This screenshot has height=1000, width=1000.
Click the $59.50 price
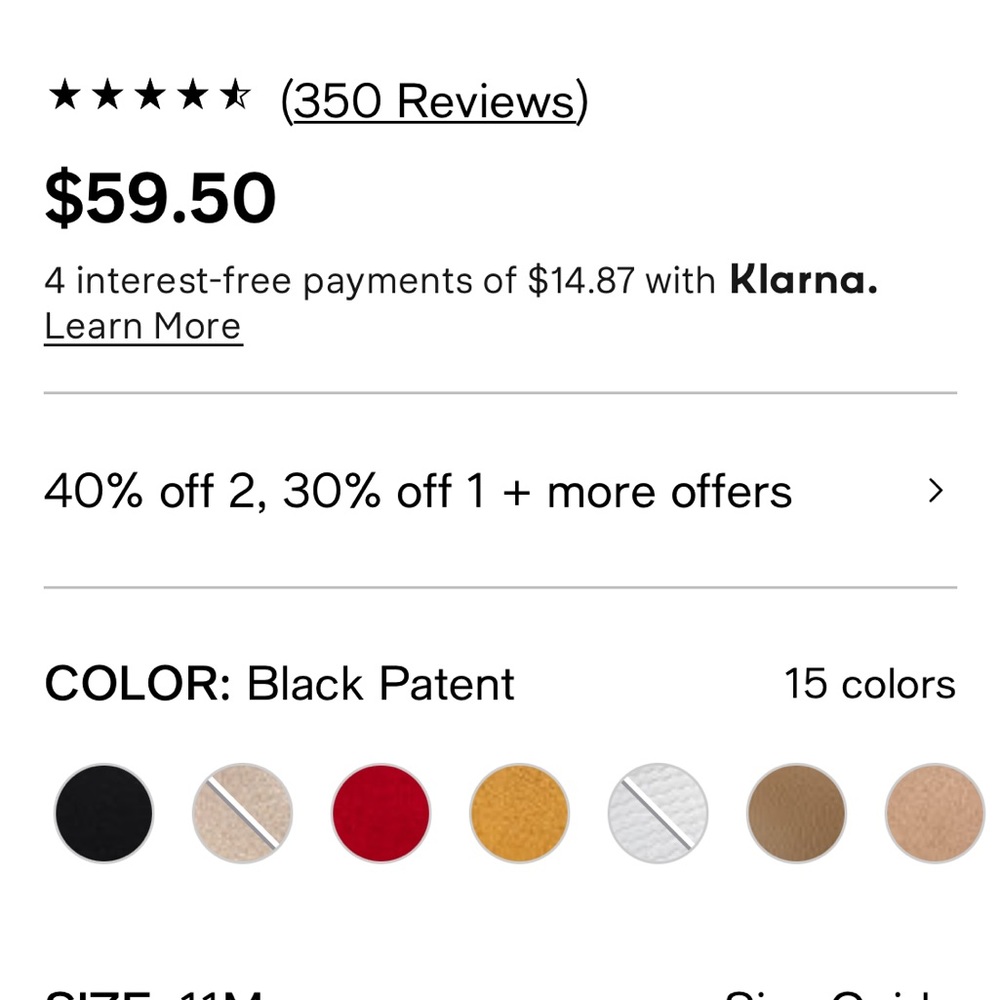[x=160, y=198]
